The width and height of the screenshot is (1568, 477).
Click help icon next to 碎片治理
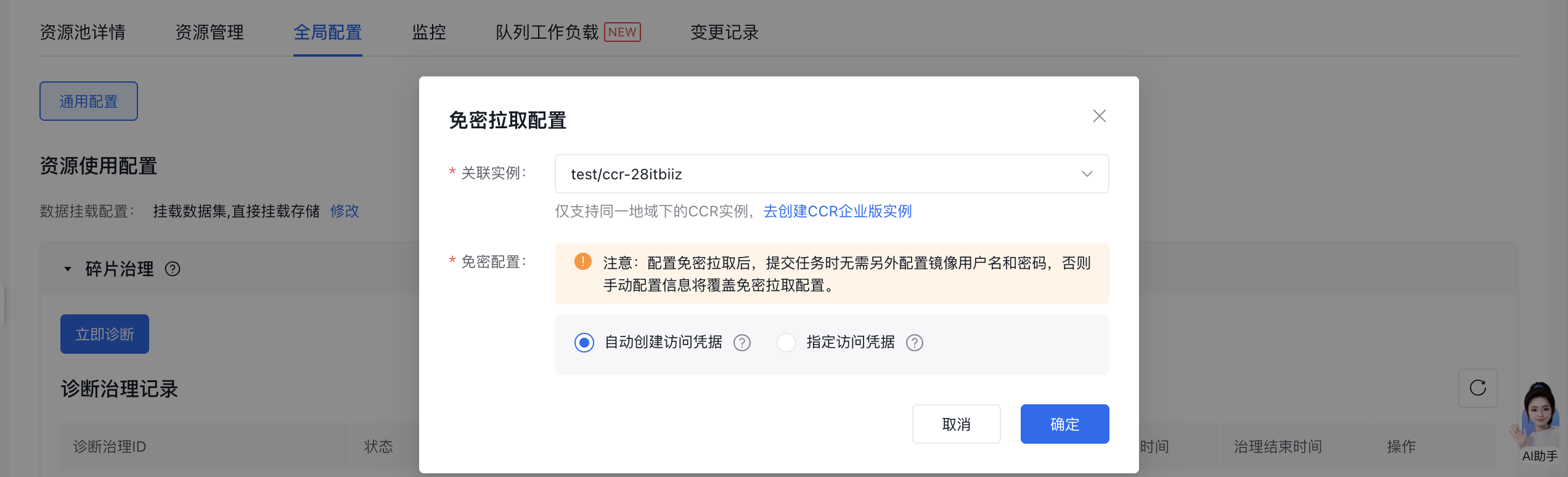(x=173, y=269)
